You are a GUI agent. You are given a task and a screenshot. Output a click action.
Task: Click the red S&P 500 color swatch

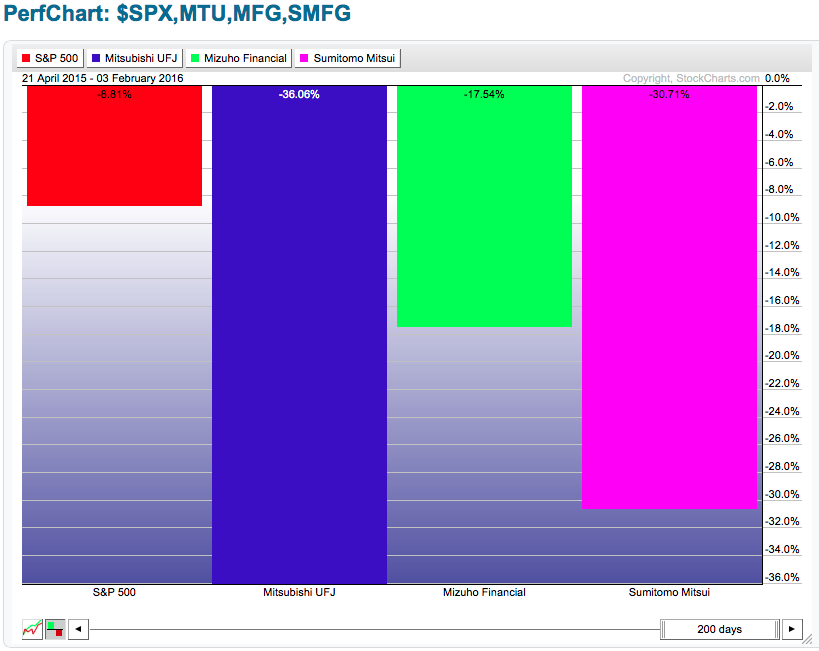pyautogui.click(x=26, y=58)
